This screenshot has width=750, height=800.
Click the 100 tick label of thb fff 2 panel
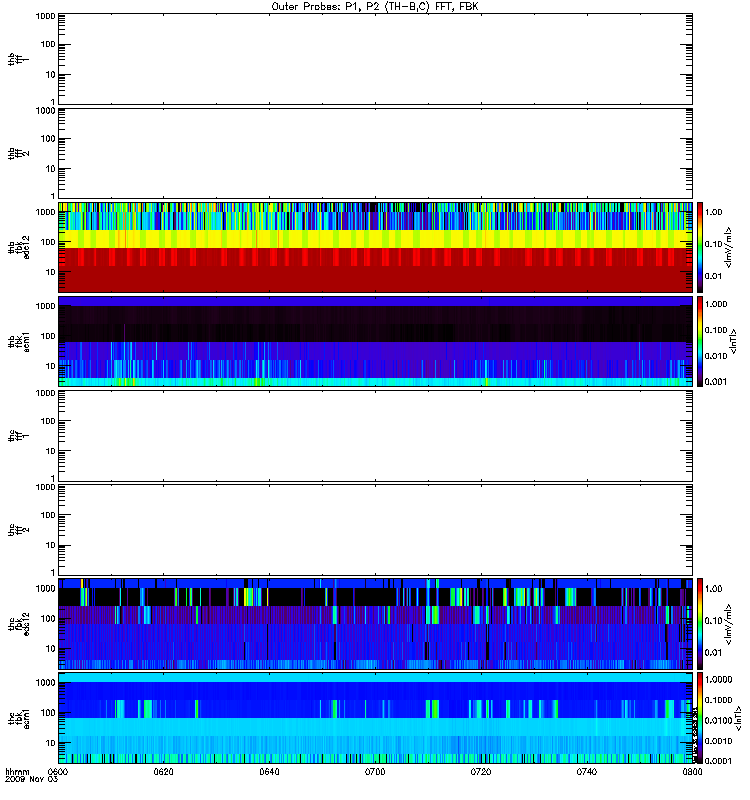48,139
